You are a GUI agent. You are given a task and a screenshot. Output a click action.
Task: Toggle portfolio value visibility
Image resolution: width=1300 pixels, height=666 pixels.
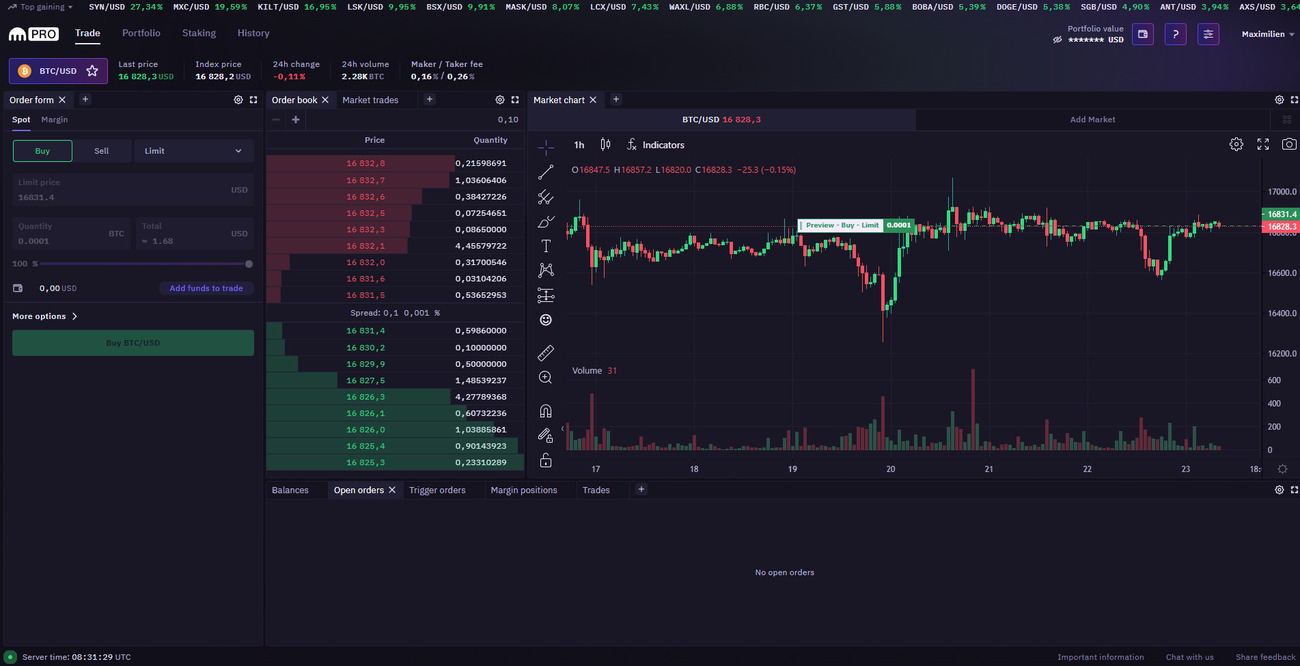(1058, 40)
